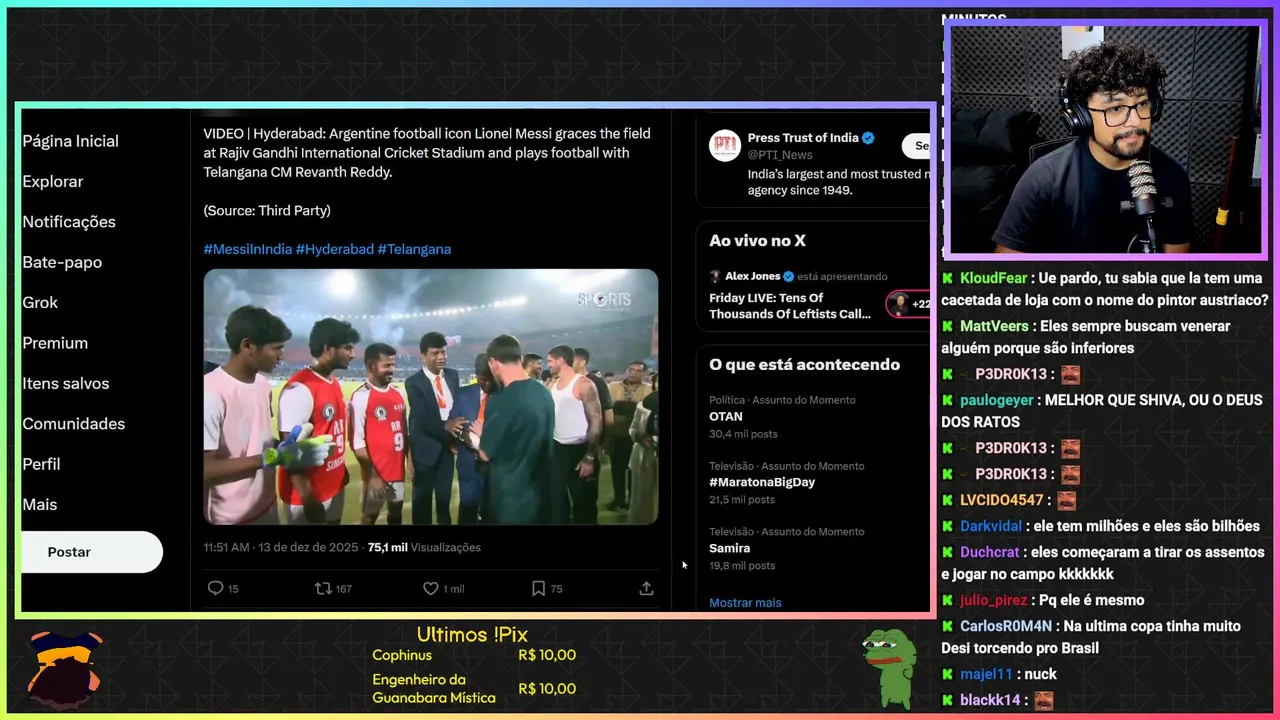Click the streamer webcam feed

pos(1105,140)
